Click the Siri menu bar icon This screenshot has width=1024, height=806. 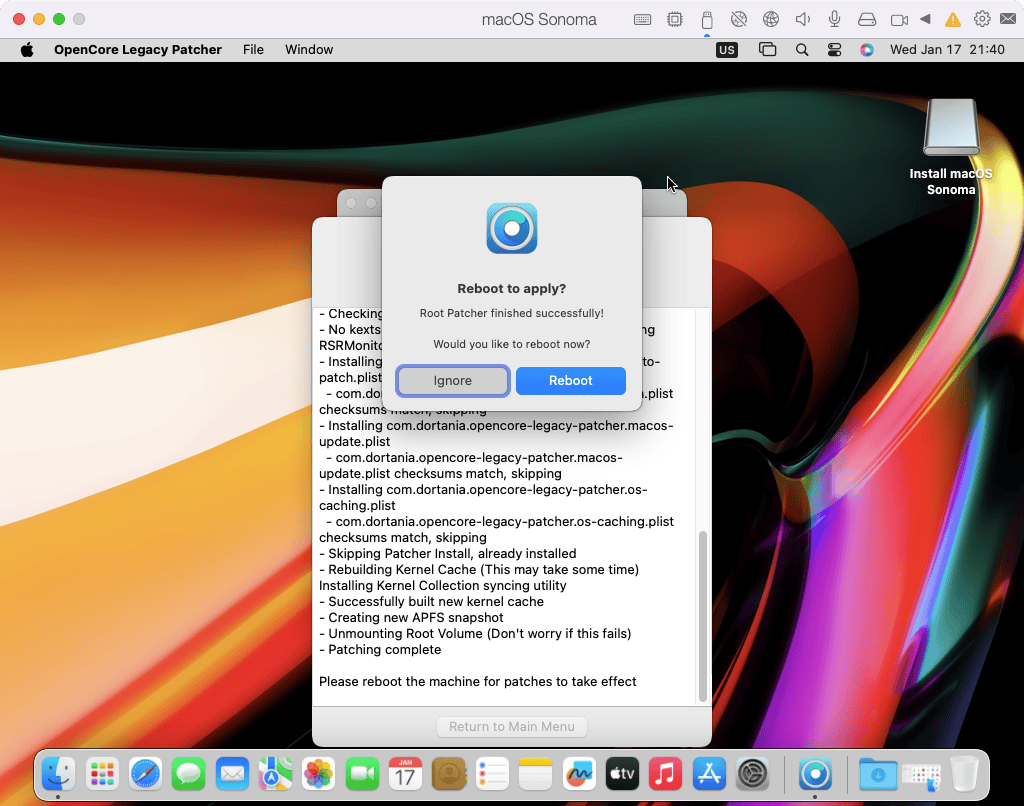[866, 49]
